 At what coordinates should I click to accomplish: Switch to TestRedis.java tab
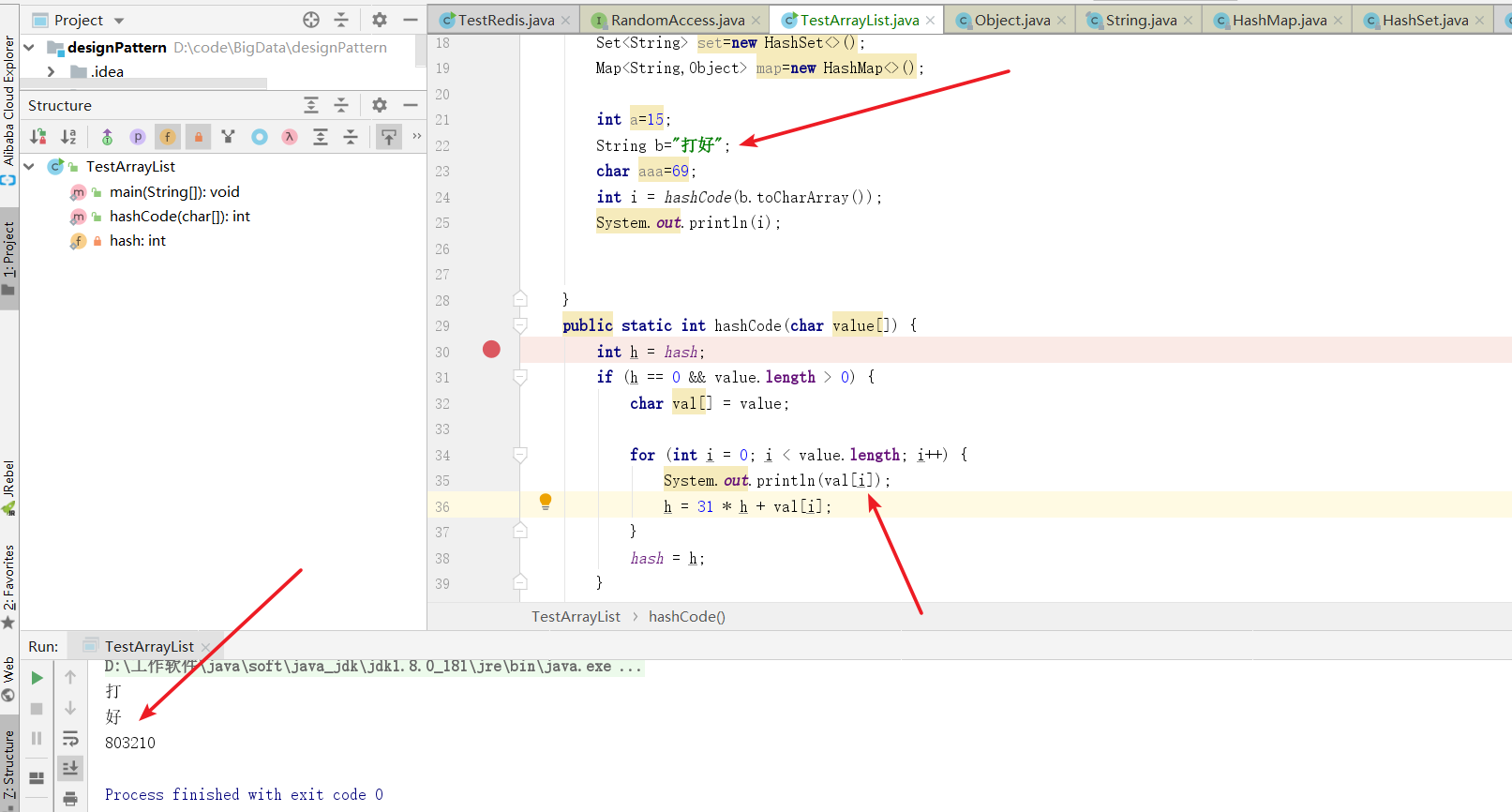point(506,20)
